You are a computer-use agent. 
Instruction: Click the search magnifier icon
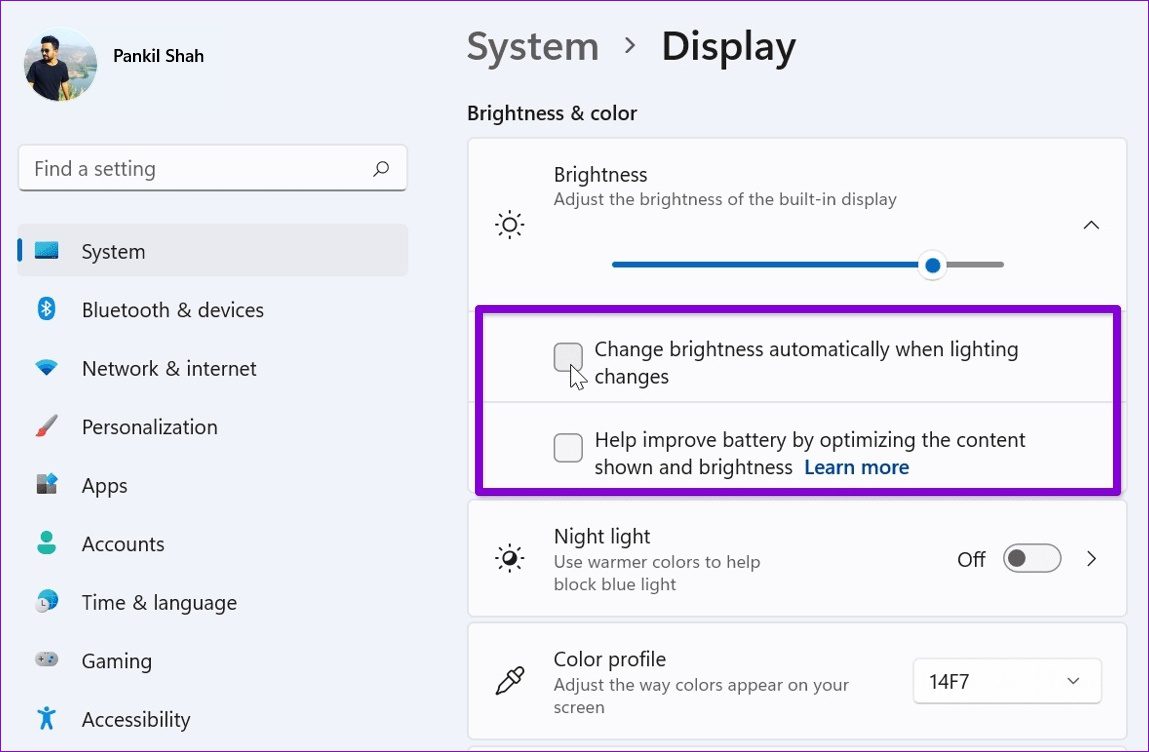pos(381,169)
